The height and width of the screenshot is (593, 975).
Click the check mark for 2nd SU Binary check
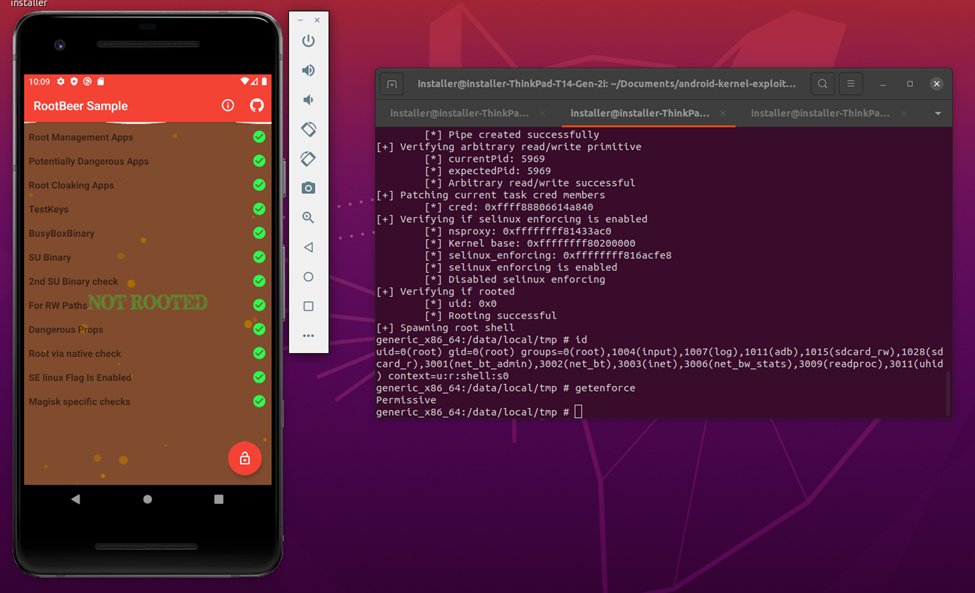[x=259, y=281]
